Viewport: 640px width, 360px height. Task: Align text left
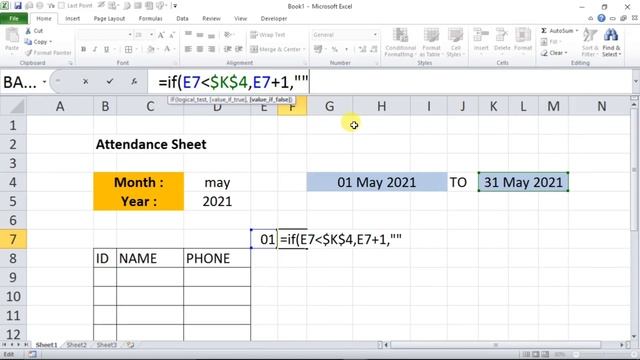click(188, 49)
